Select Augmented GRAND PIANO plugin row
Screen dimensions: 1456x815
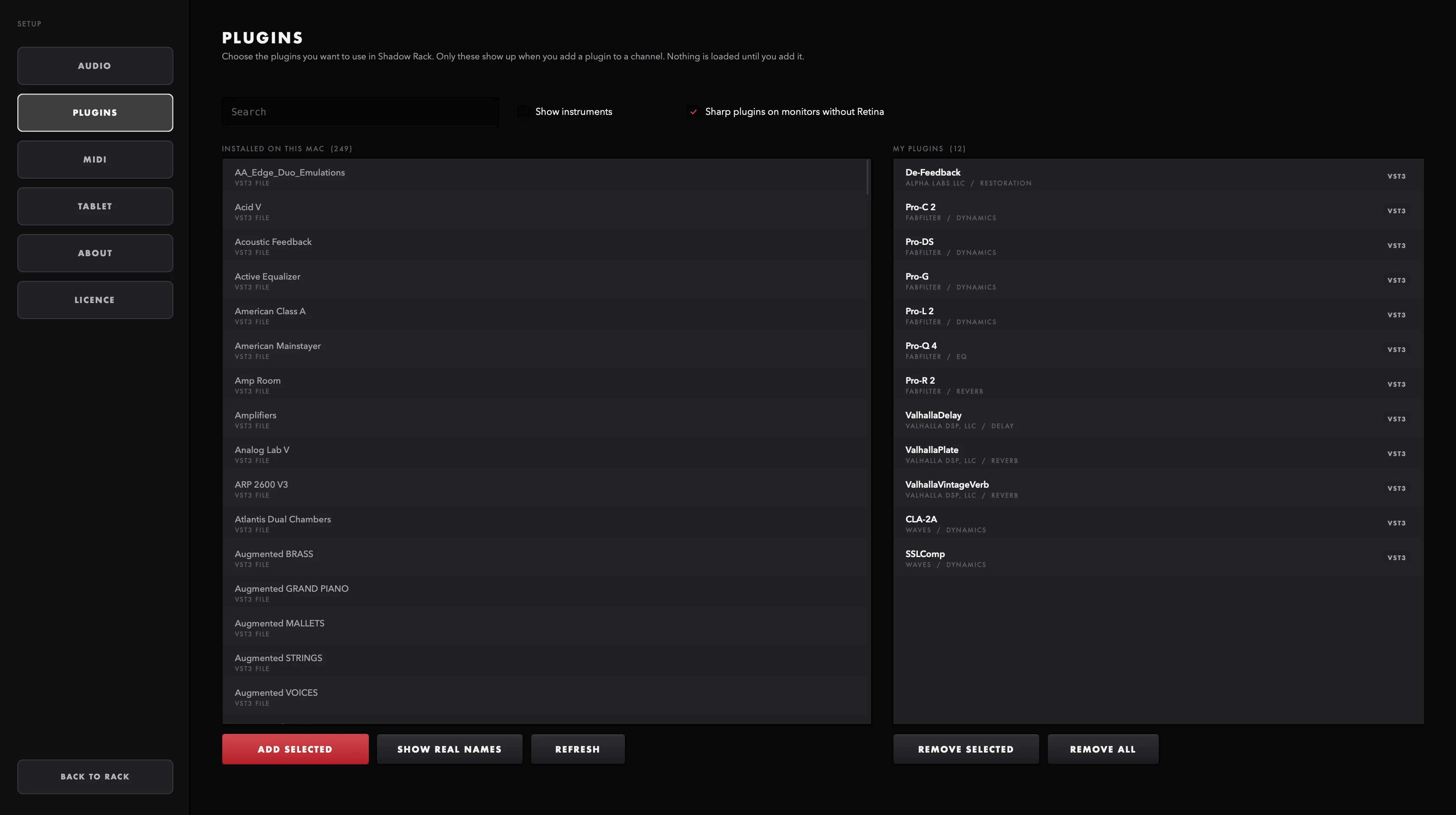(544, 593)
